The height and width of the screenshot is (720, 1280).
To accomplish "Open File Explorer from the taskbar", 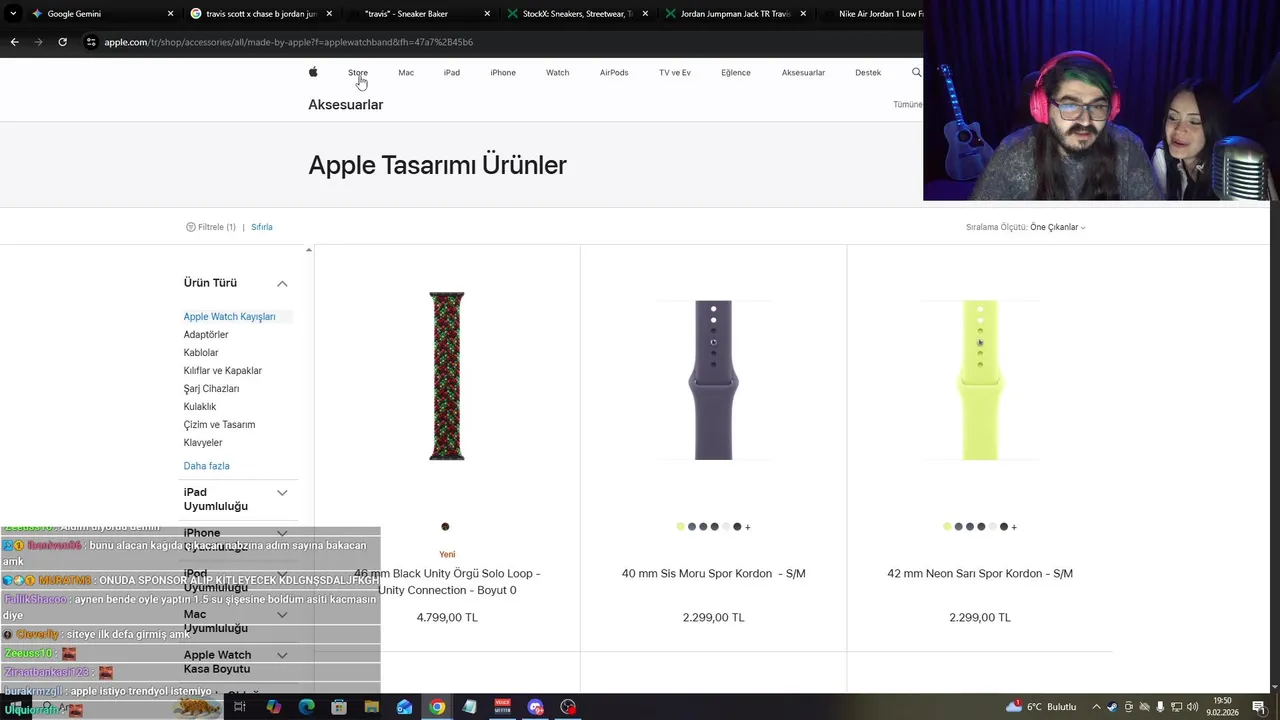I will 371,707.
